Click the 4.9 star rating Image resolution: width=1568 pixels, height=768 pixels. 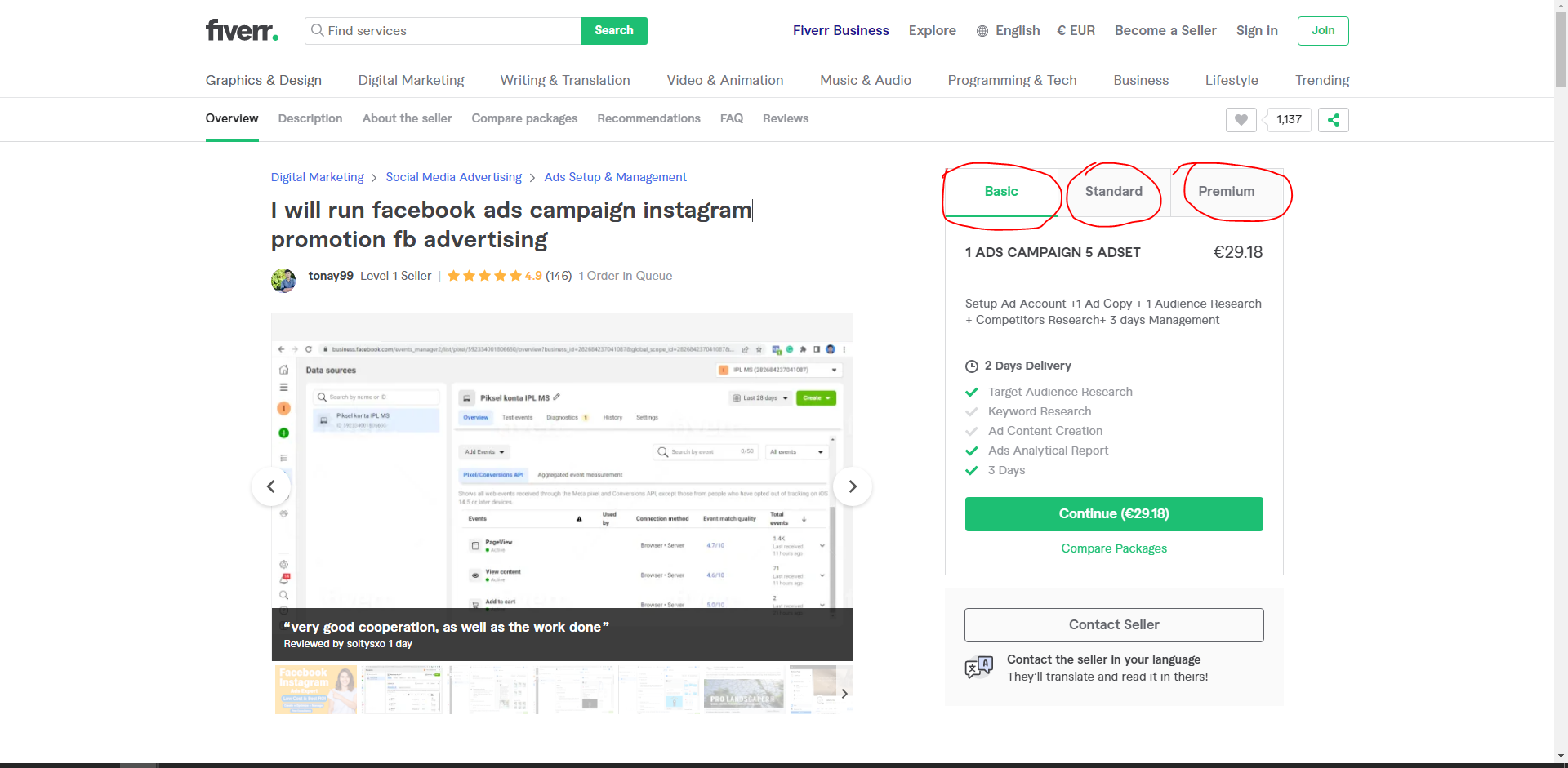point(495,276)
